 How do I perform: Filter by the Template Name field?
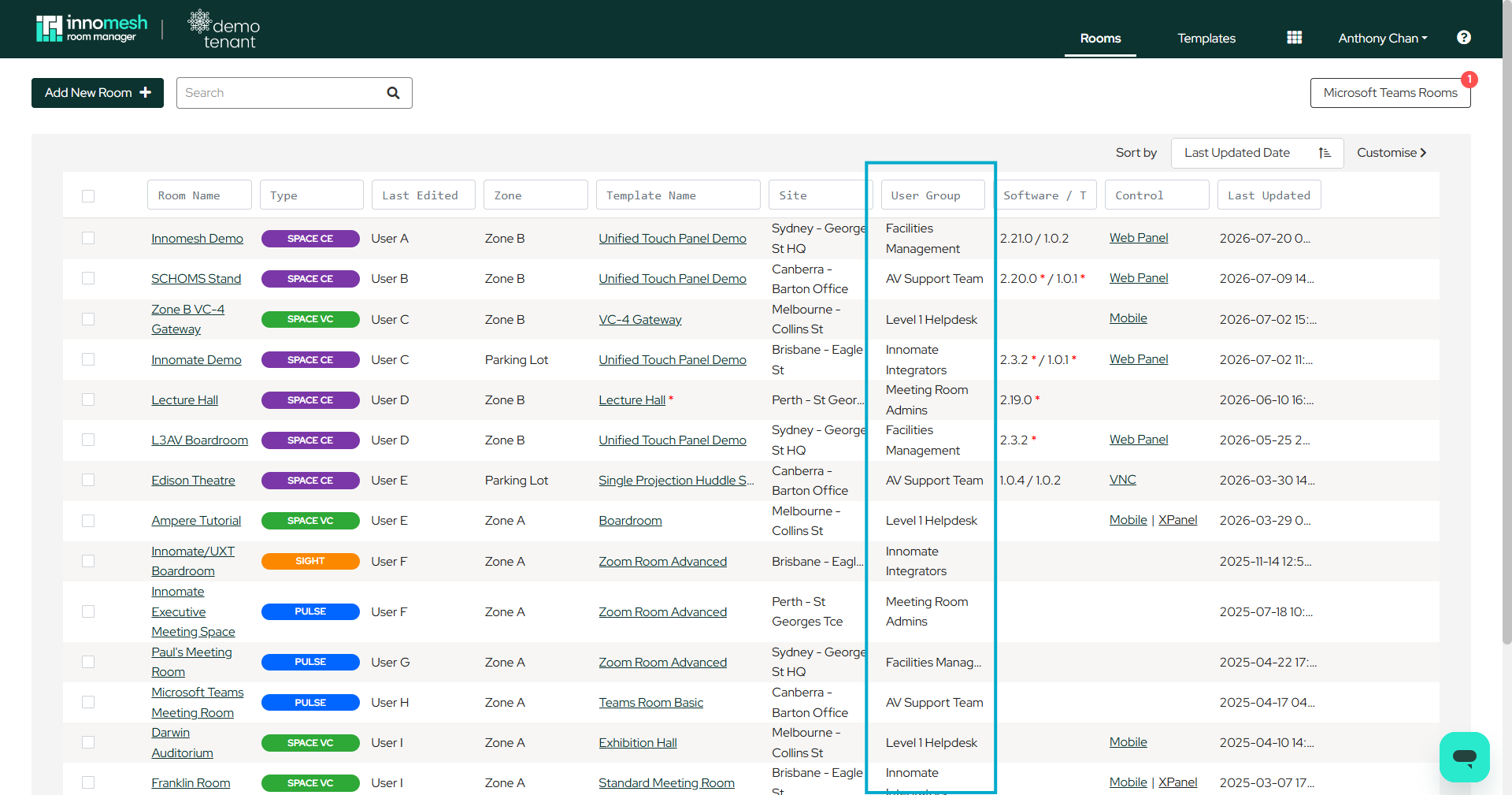[678, 195]
